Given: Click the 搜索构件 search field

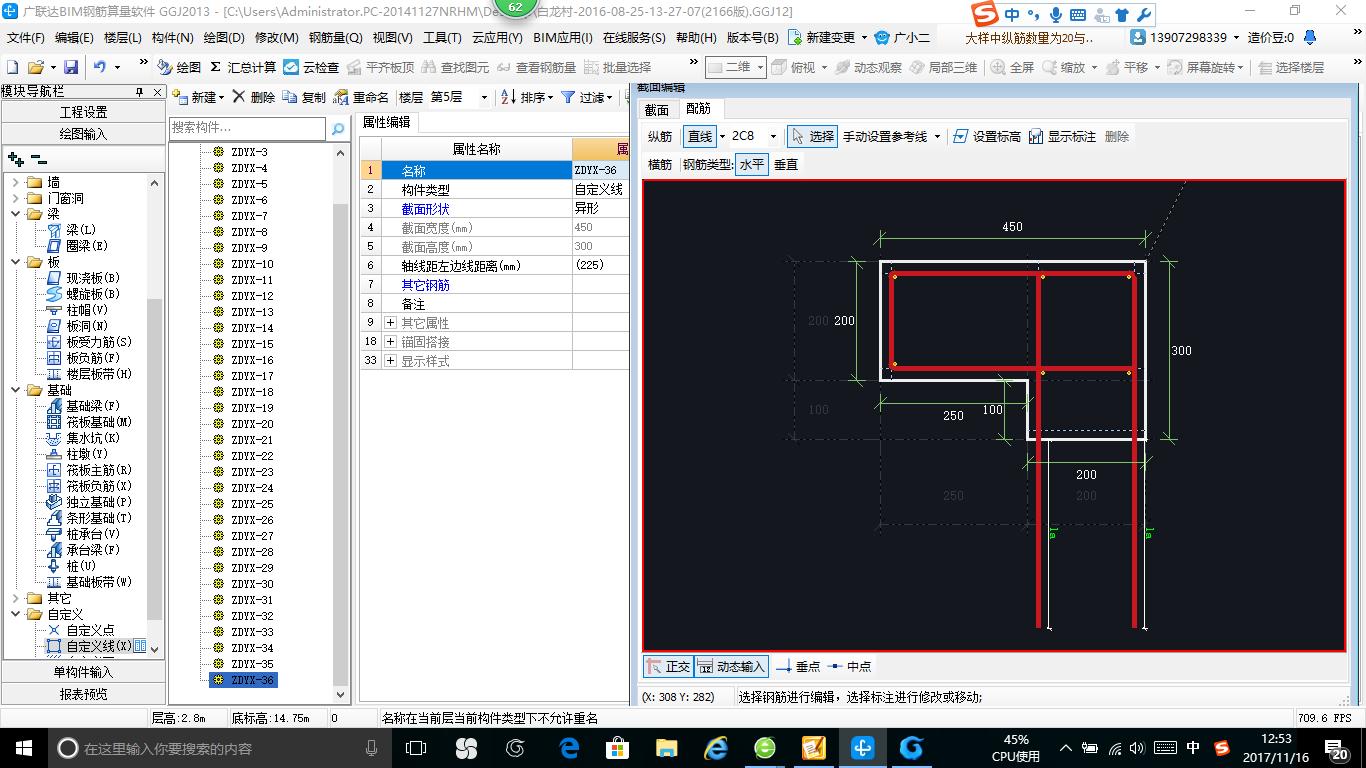Looking at the screenshot, I should 248,128.
